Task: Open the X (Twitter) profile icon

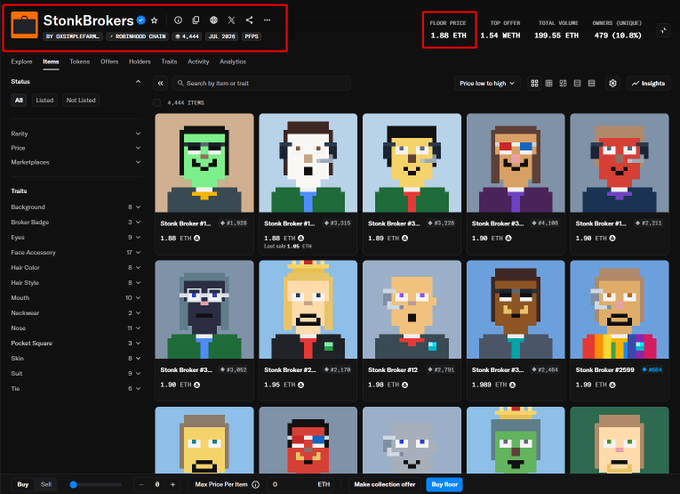Action: click(231, 20)
